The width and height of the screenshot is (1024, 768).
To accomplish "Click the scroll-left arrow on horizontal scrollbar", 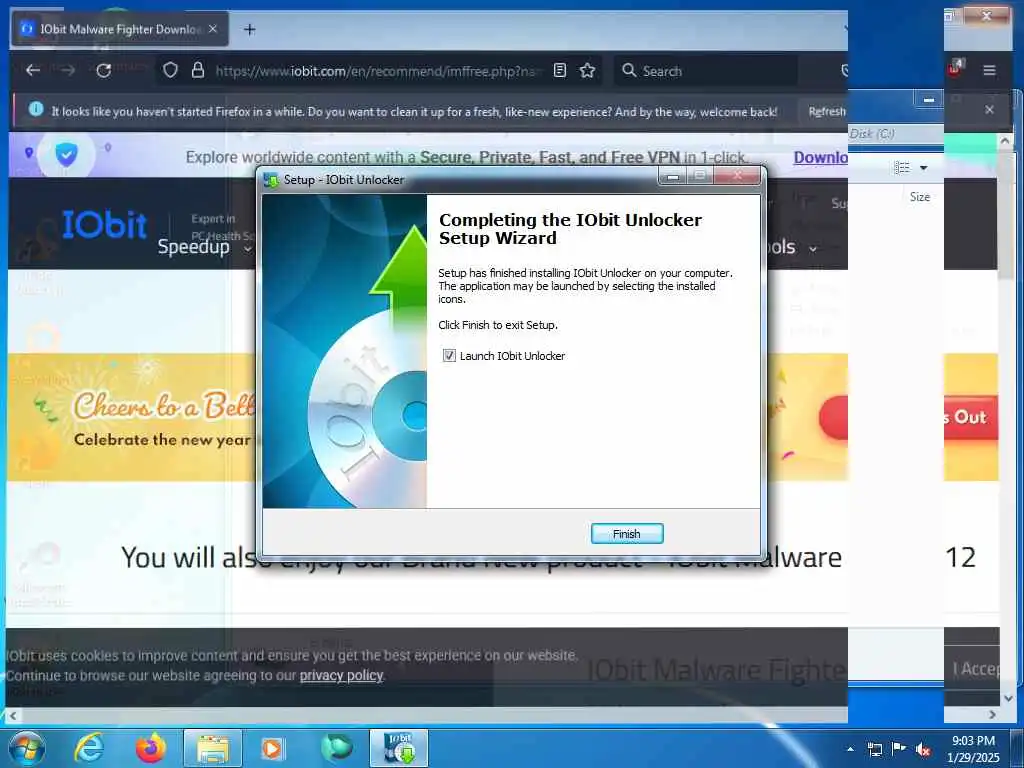I will 12,715.
